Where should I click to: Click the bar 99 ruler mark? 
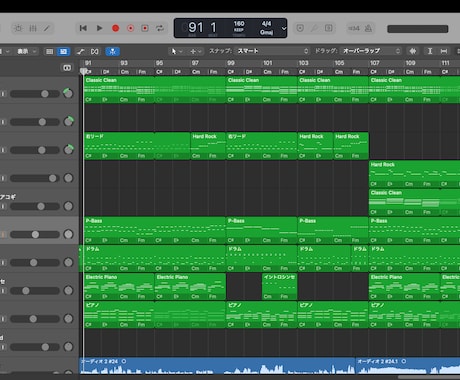point(231,63)
